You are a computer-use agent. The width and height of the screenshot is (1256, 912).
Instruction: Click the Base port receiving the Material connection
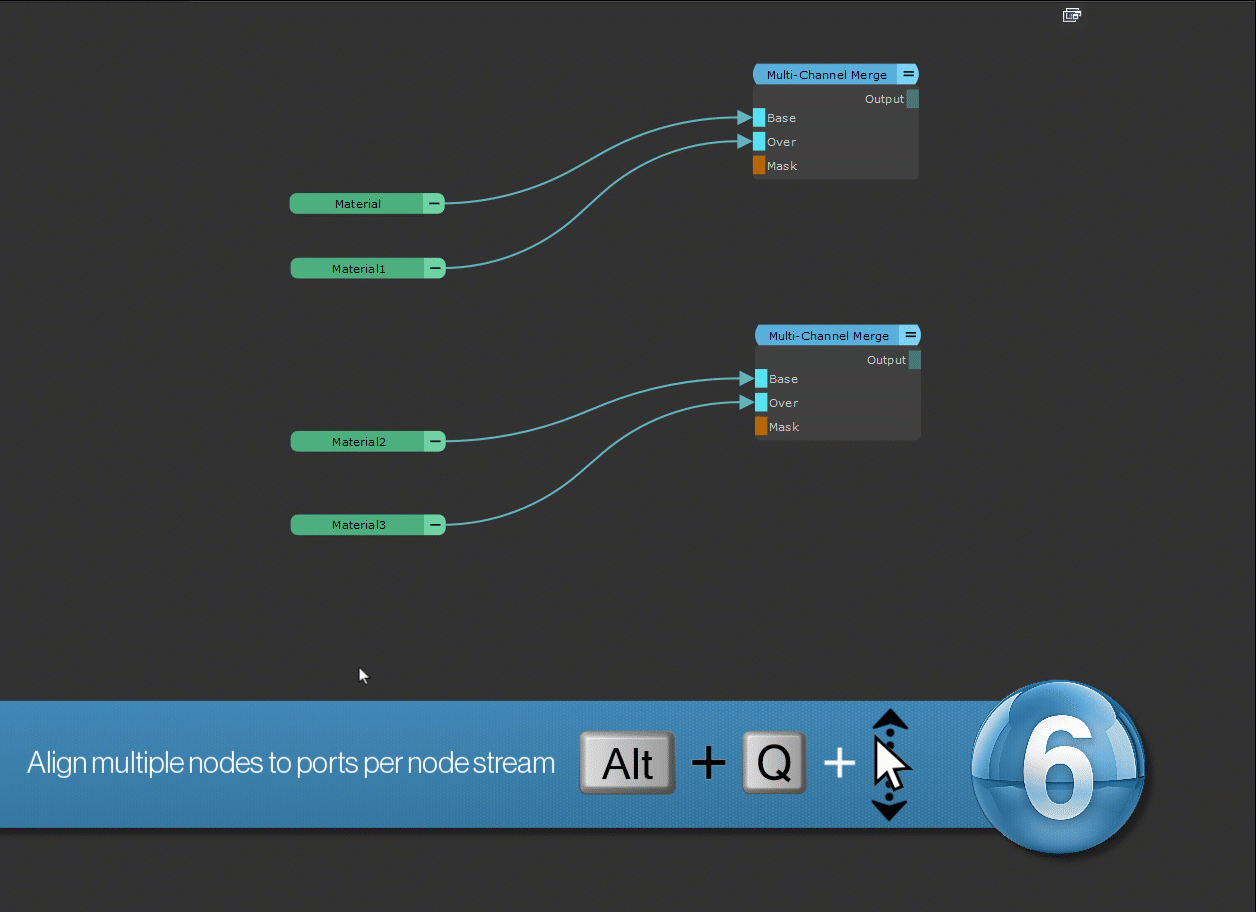(759, 118)
